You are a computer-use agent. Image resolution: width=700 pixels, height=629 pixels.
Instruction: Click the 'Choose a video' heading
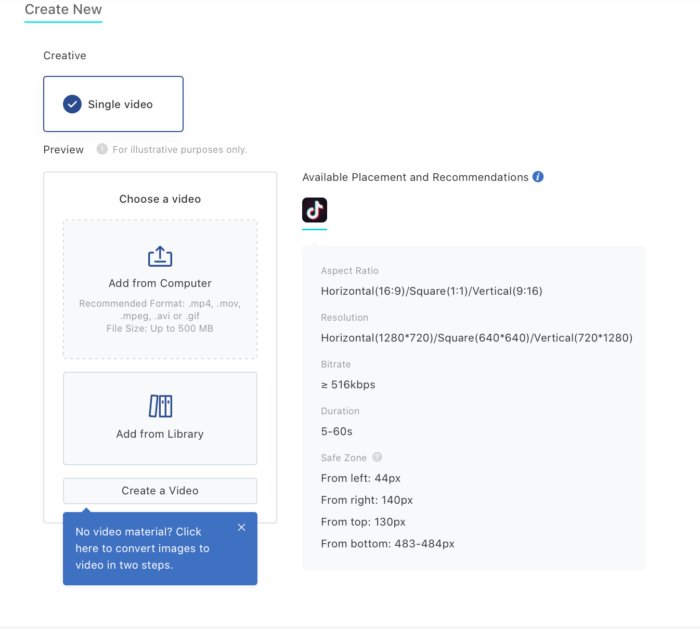point(160,199)
